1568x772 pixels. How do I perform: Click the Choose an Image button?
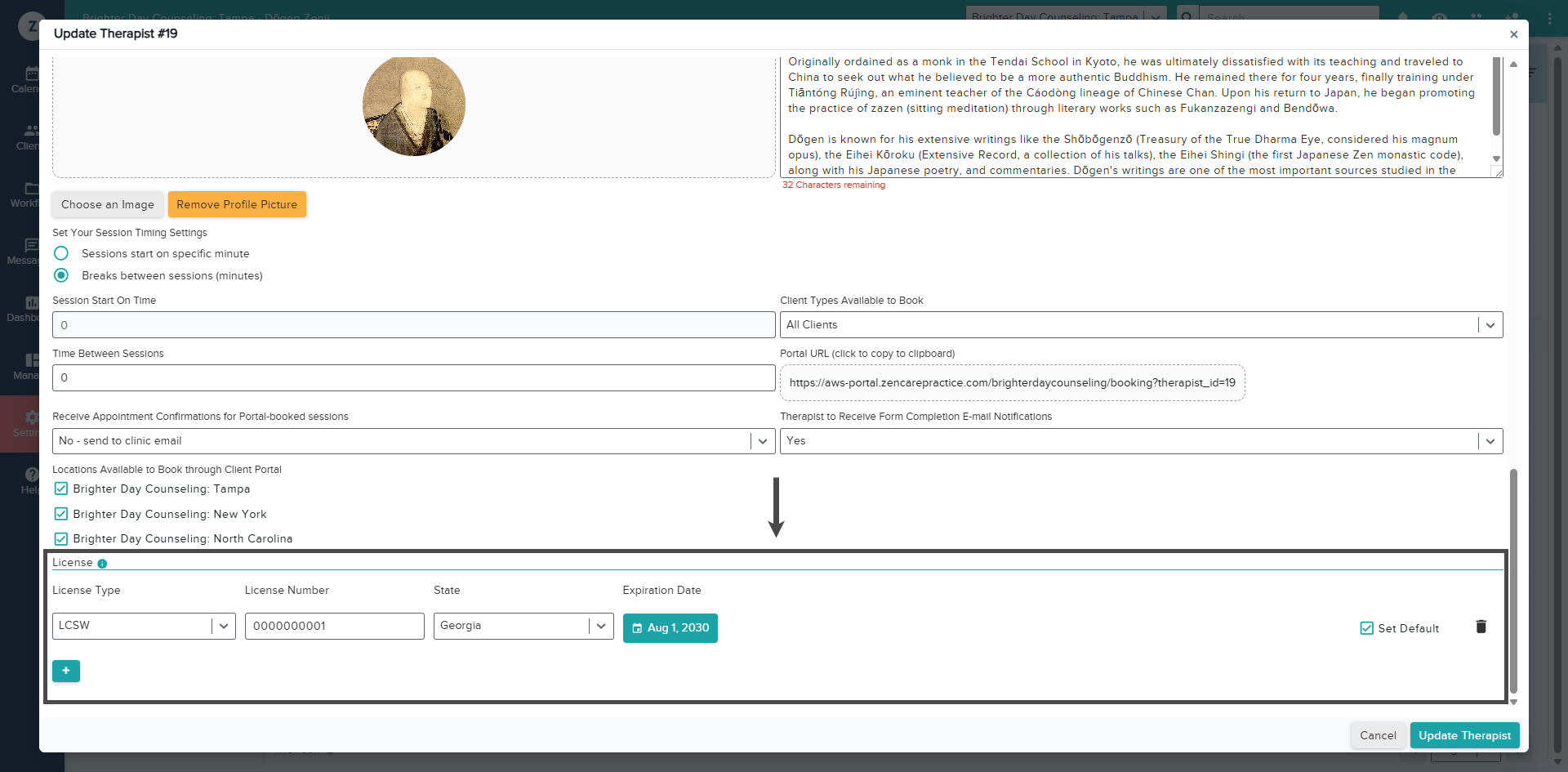pyautogui.click(x=108, y=204)
